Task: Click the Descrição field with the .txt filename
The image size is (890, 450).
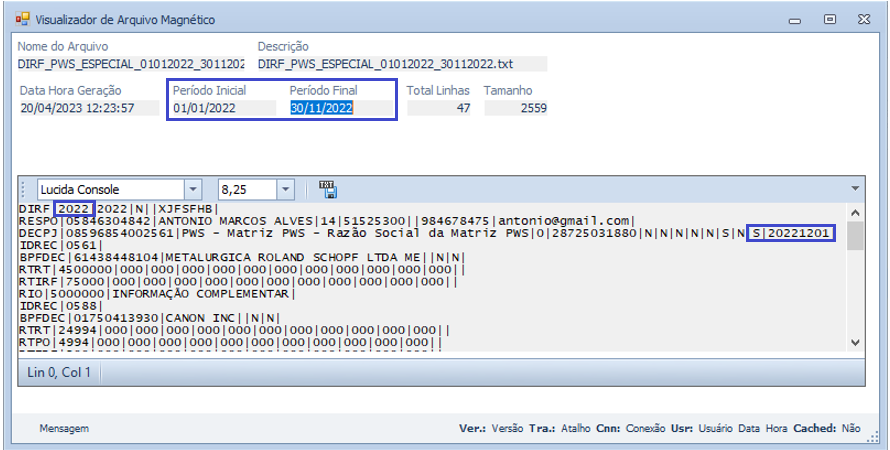Action: coord(402,64)
